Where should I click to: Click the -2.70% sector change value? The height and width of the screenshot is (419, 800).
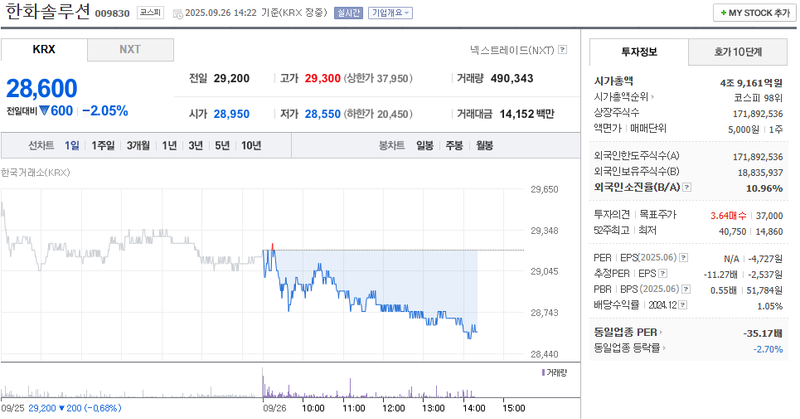point(768,349)
